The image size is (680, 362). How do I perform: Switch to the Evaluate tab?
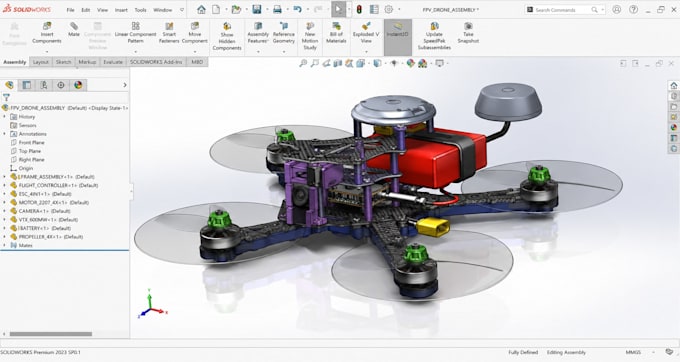[113, 62]
